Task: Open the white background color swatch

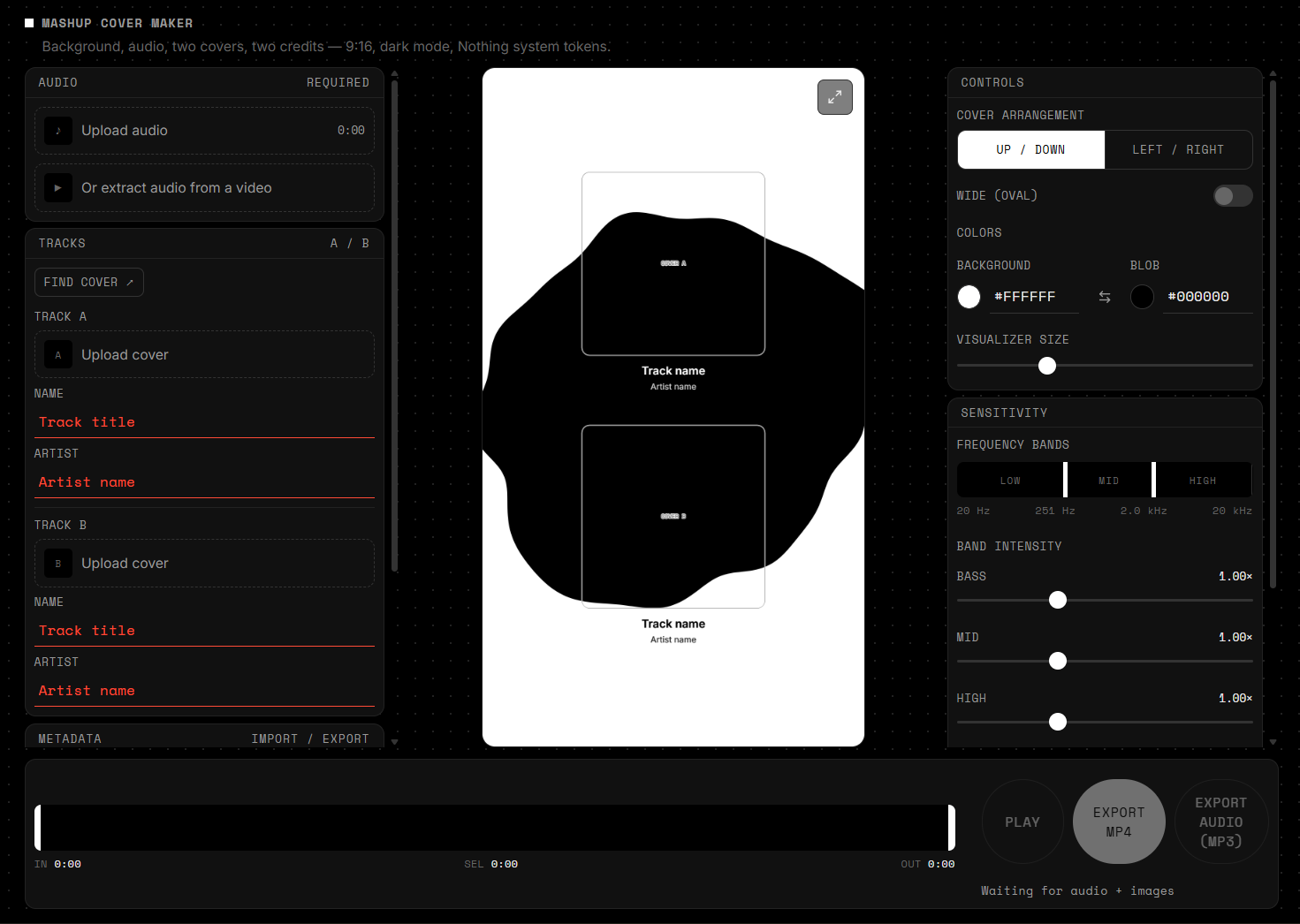Action: [x=969, y=297]
